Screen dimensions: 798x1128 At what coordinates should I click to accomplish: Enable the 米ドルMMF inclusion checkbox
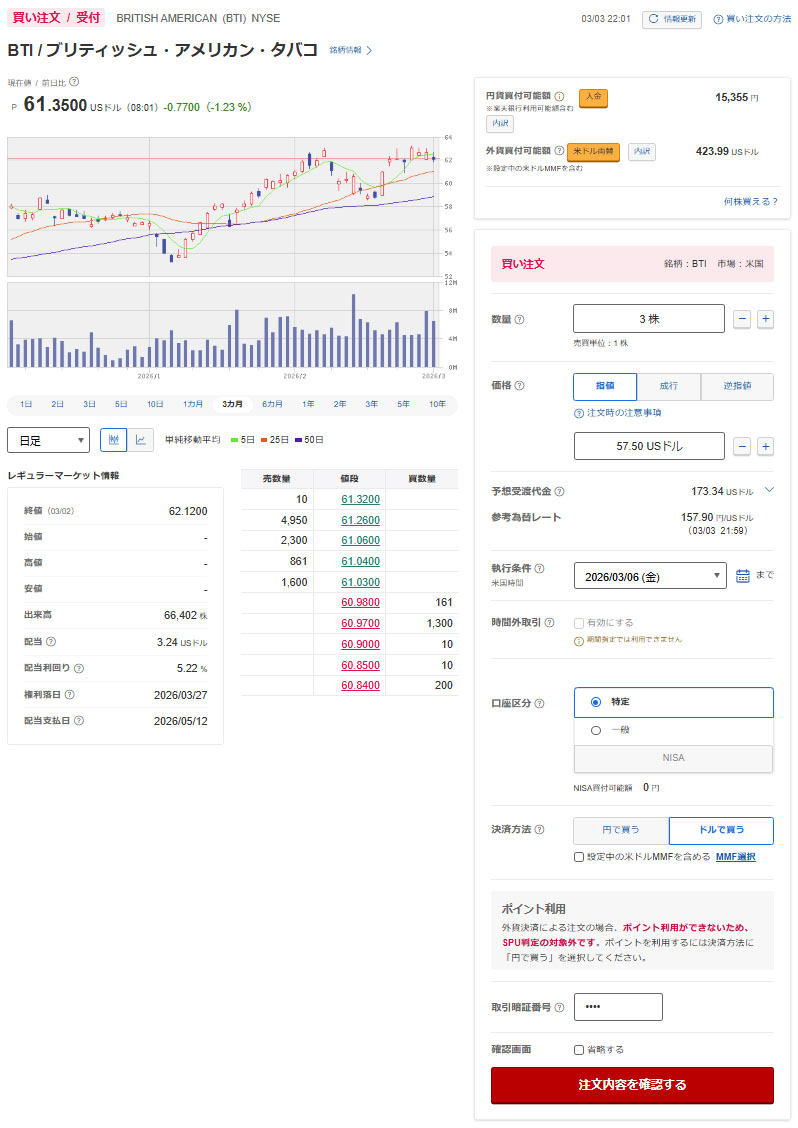(x=579, y=857)
